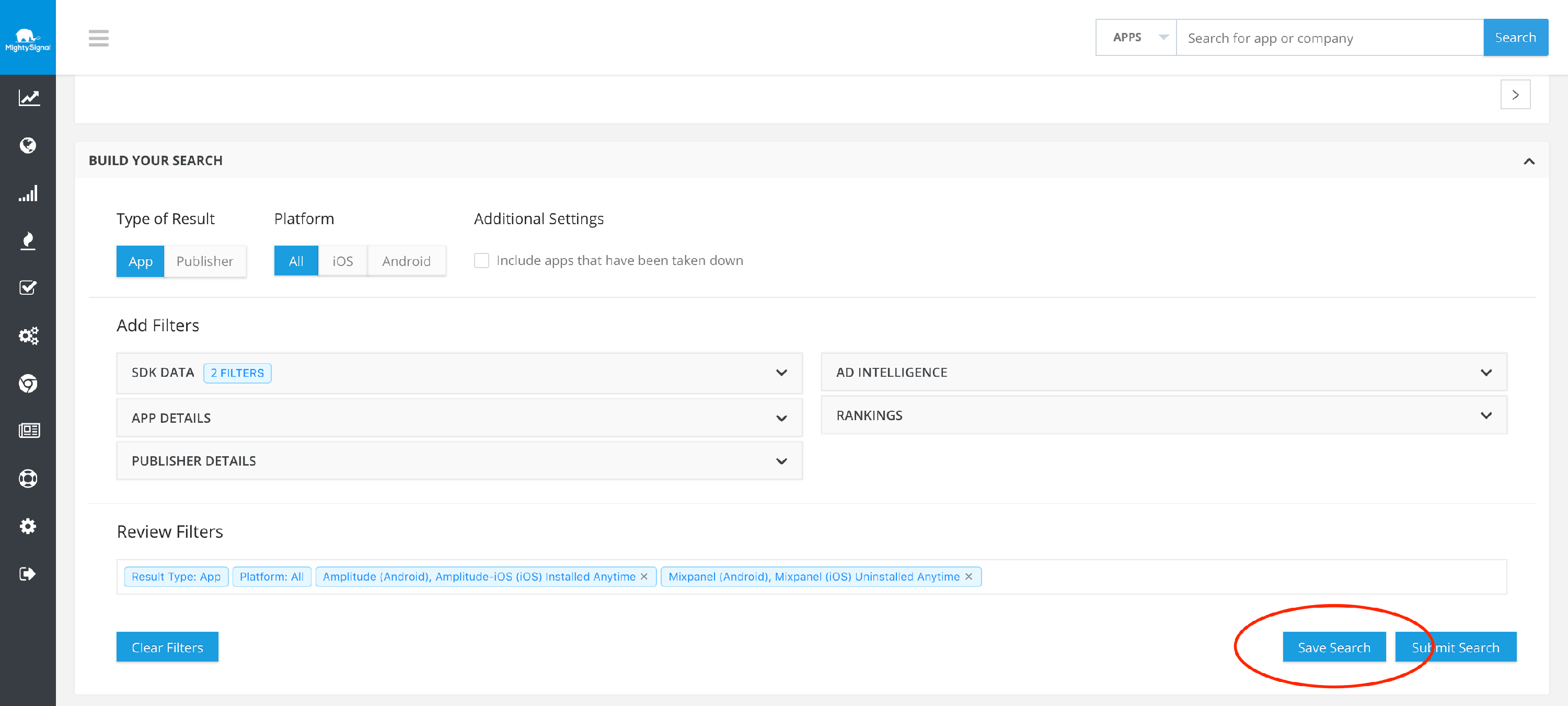Switch platform to Android

click(x=406, y=262)
